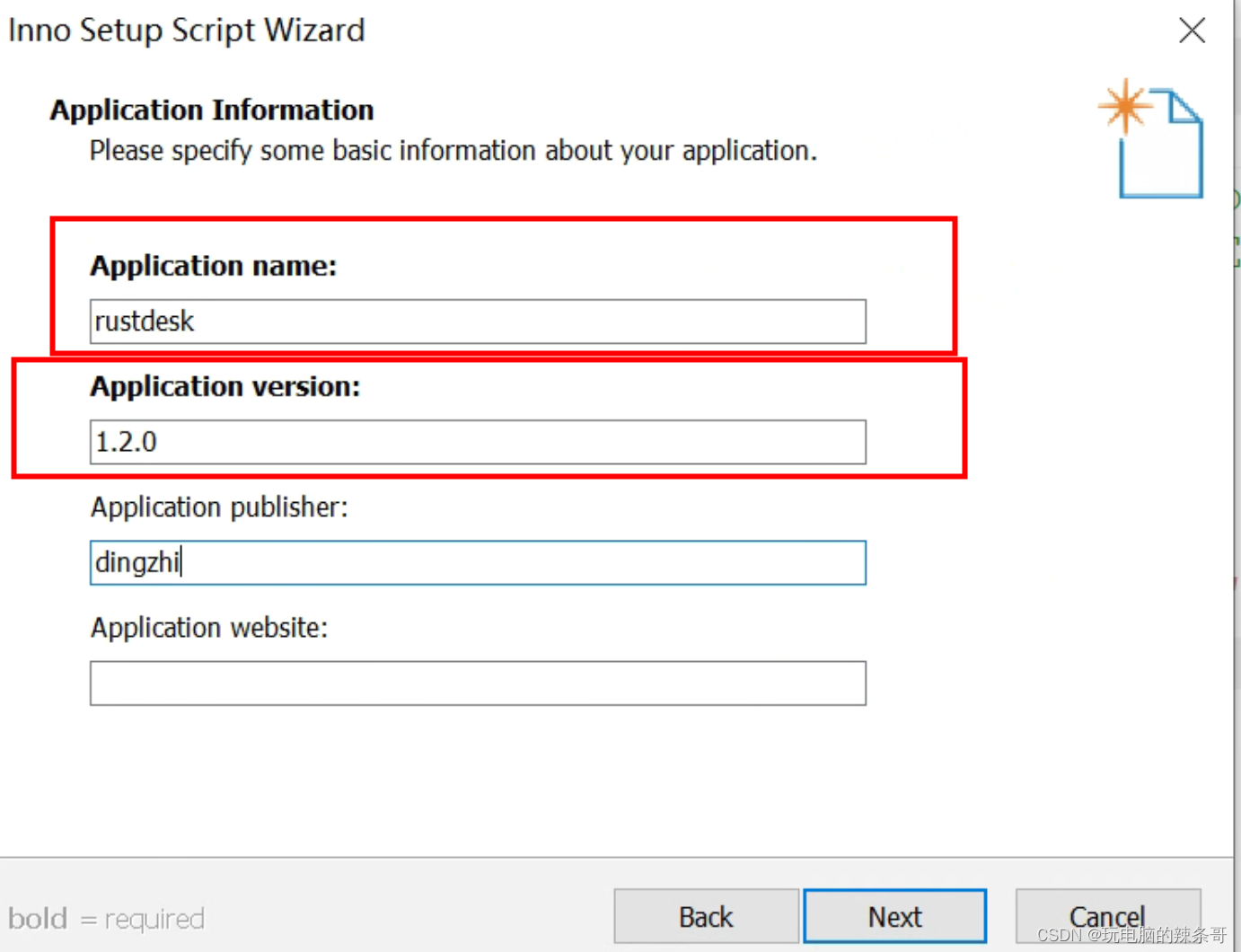
Task: Click the 'Application website:' label
Action: tap(209, 628)
